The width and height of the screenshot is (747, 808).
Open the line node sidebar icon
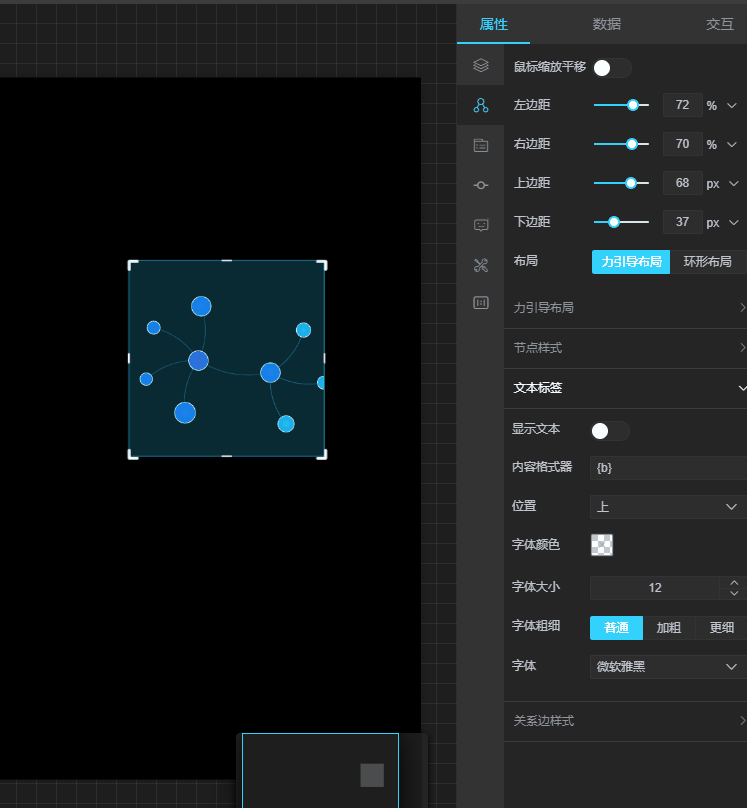pyautogui.click(x=480, y=185)
